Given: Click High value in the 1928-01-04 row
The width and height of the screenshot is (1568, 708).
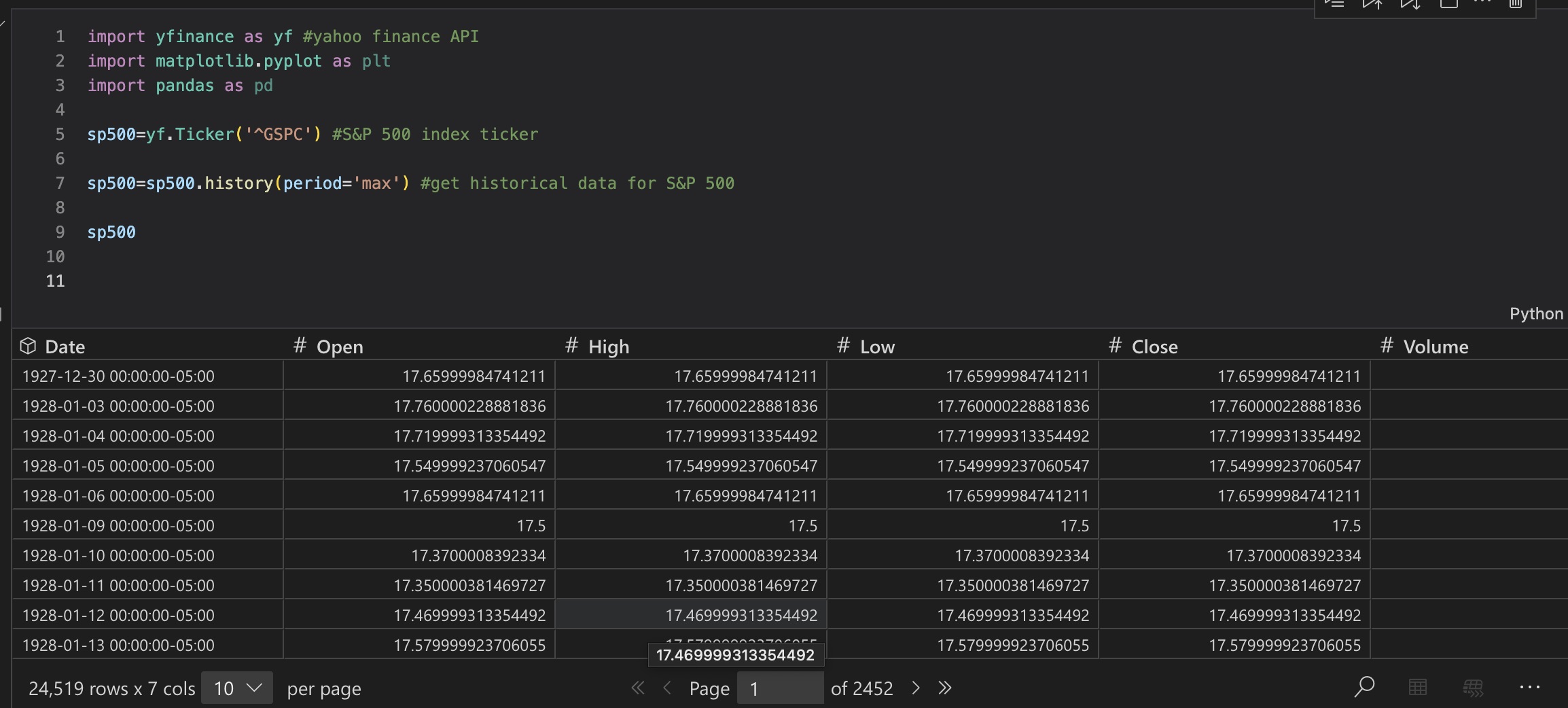Looking at the screenshot, I should (691, 436).
